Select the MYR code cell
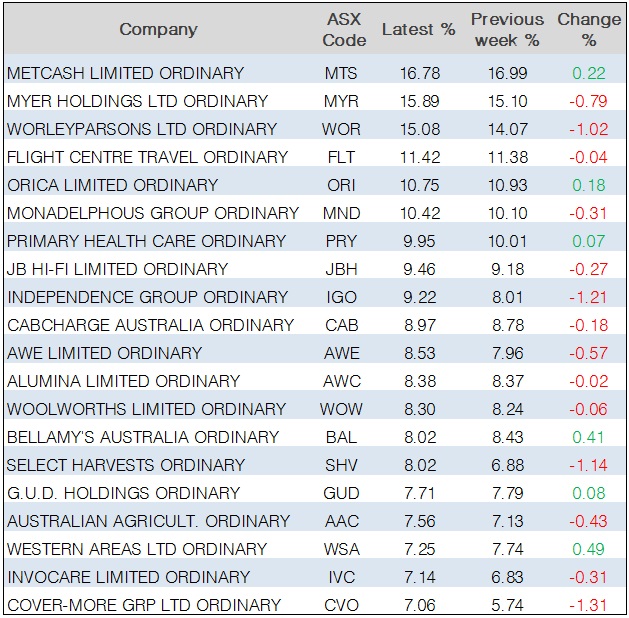629x618 pixels. (341, 101)
